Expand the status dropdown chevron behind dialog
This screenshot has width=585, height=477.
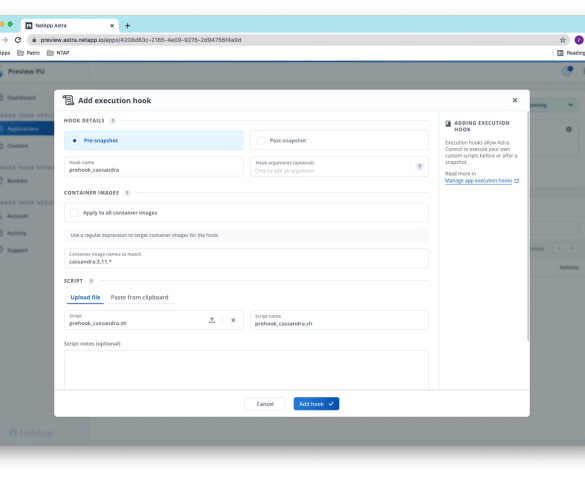coord(571,105)
